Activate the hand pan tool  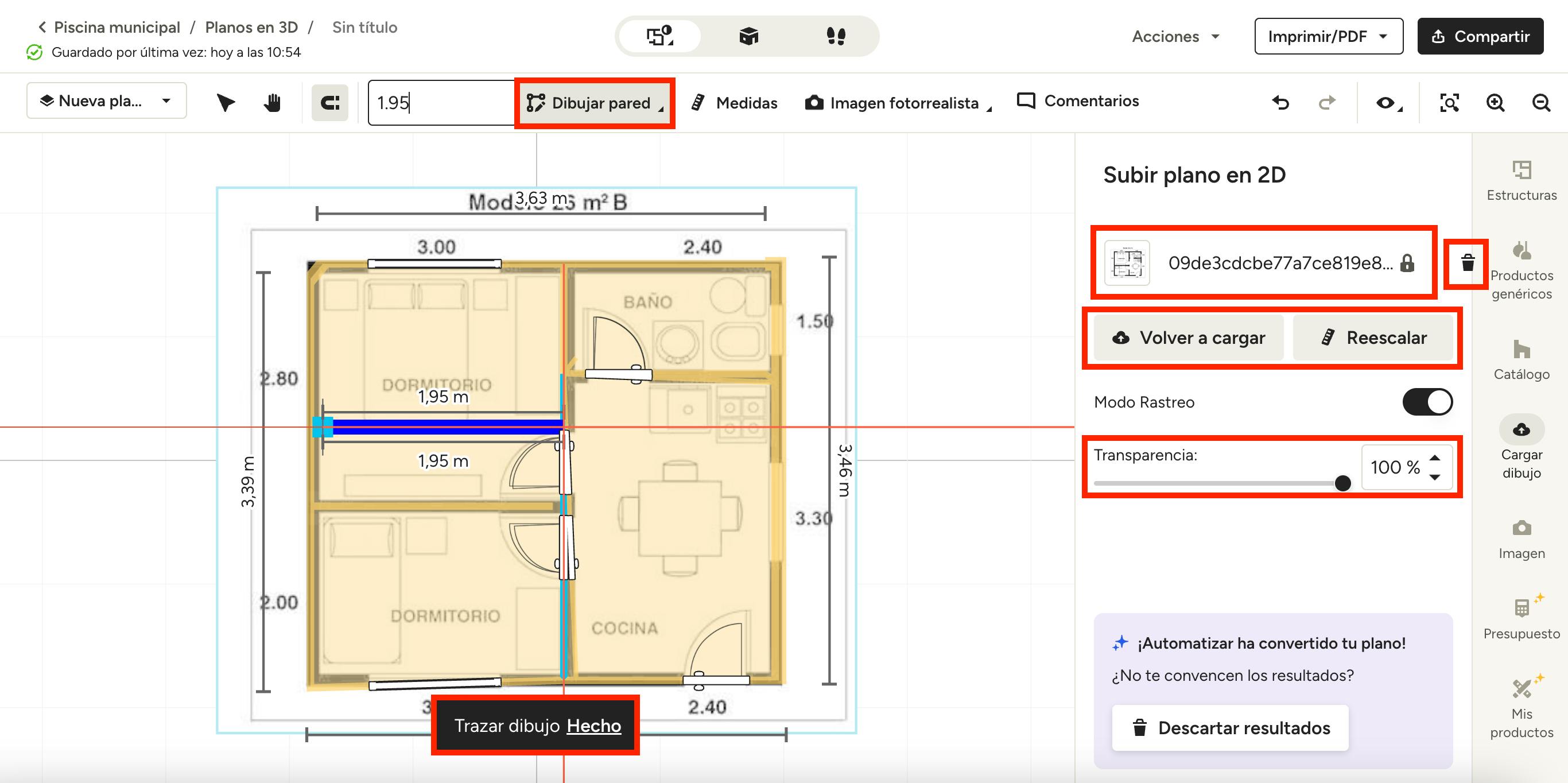(x=272, y=102)
